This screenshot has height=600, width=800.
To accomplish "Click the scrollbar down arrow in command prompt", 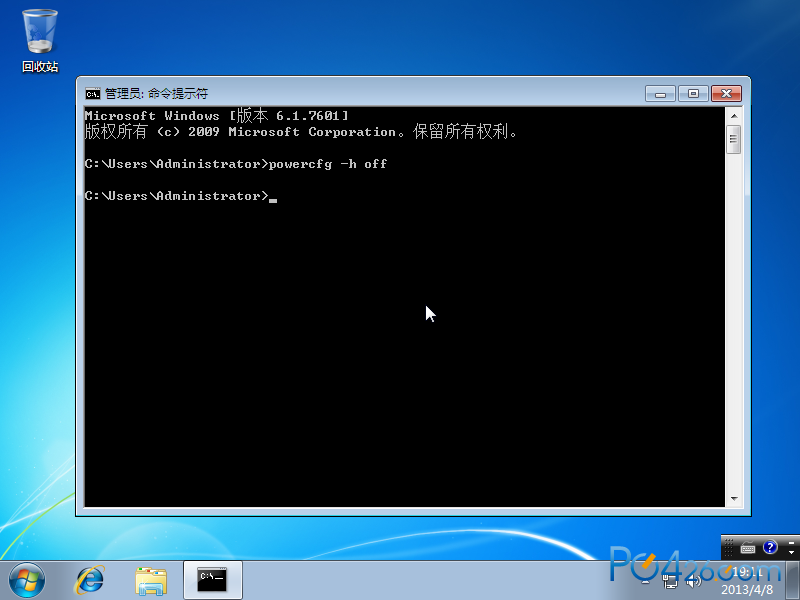I will [x=734, y=498].
